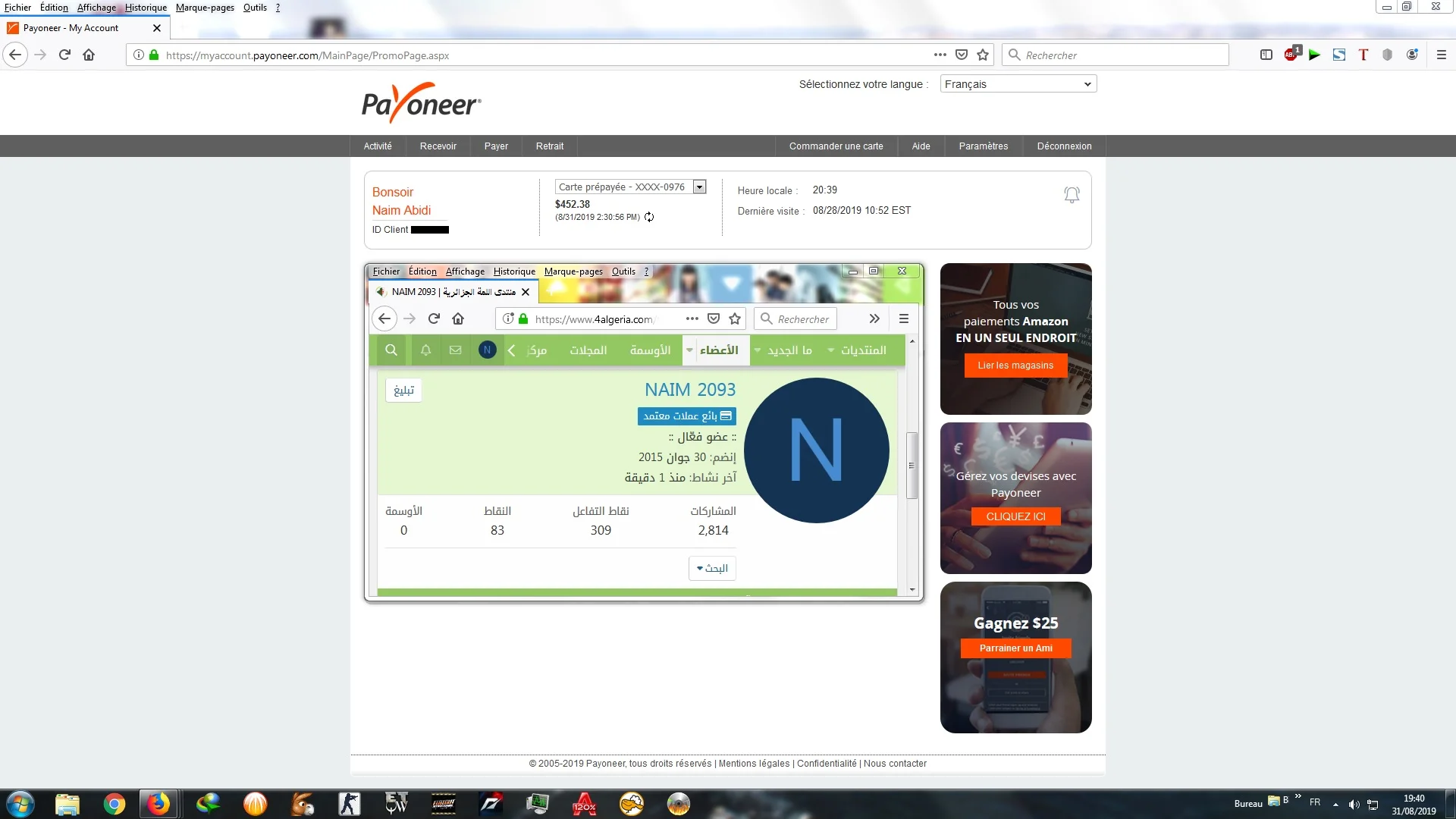This screenshot has height=819, width=1456.
Task: Click the embedded forum screenshot image
Action: click(643, 432)
